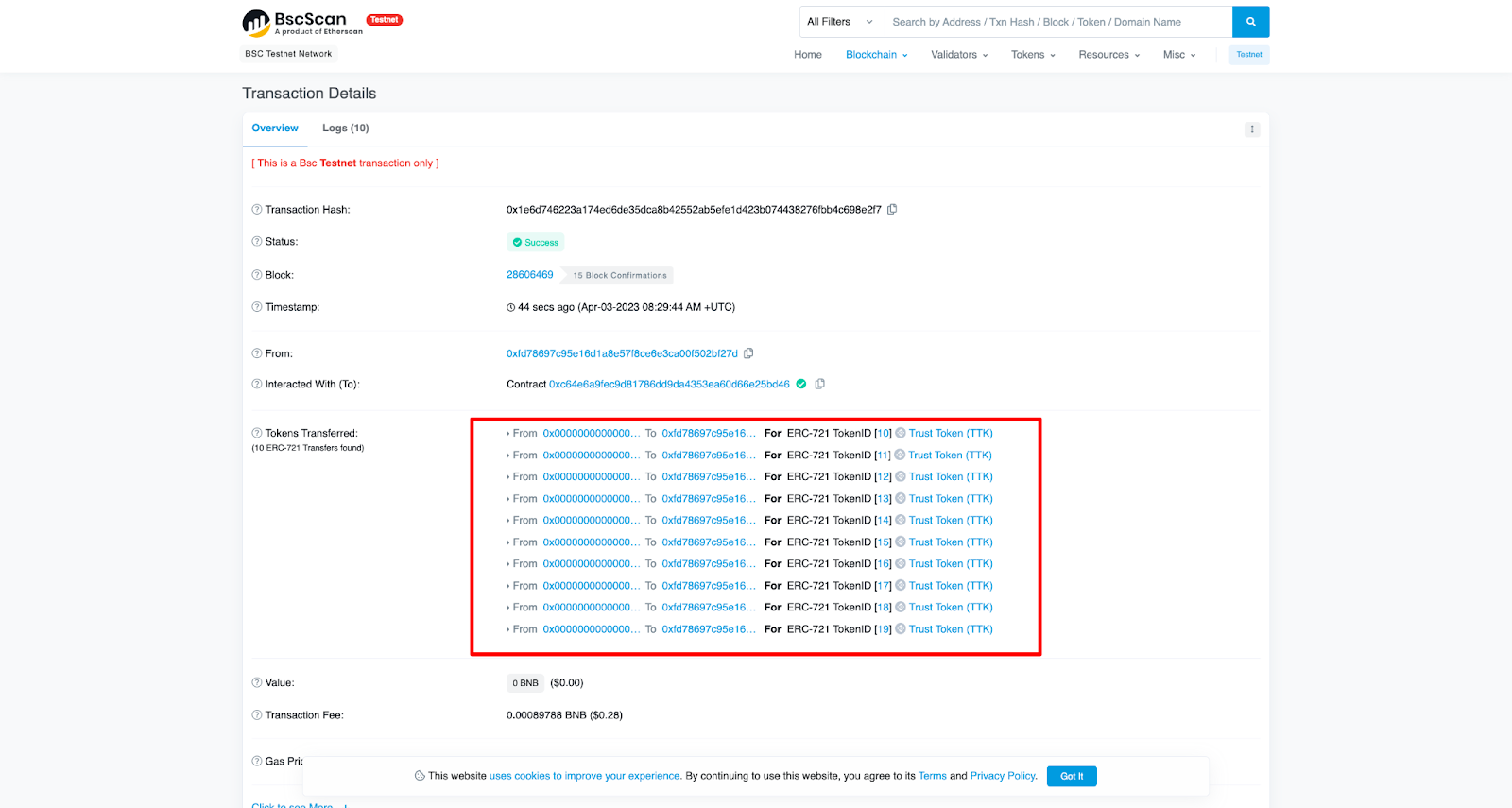Click the 0 BNB value badge

point(525,683)
